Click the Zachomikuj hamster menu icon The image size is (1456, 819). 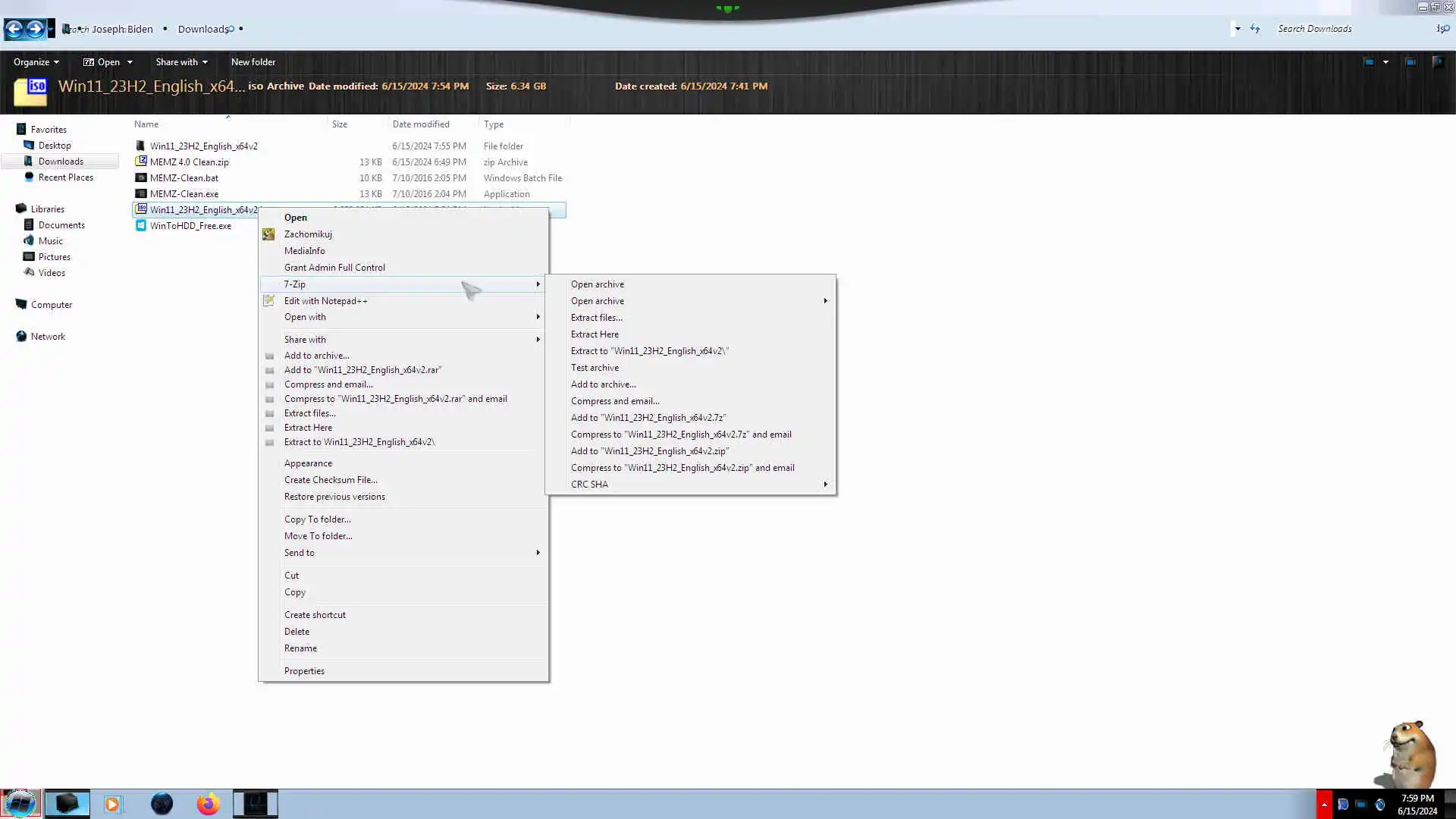click(268, 234)
